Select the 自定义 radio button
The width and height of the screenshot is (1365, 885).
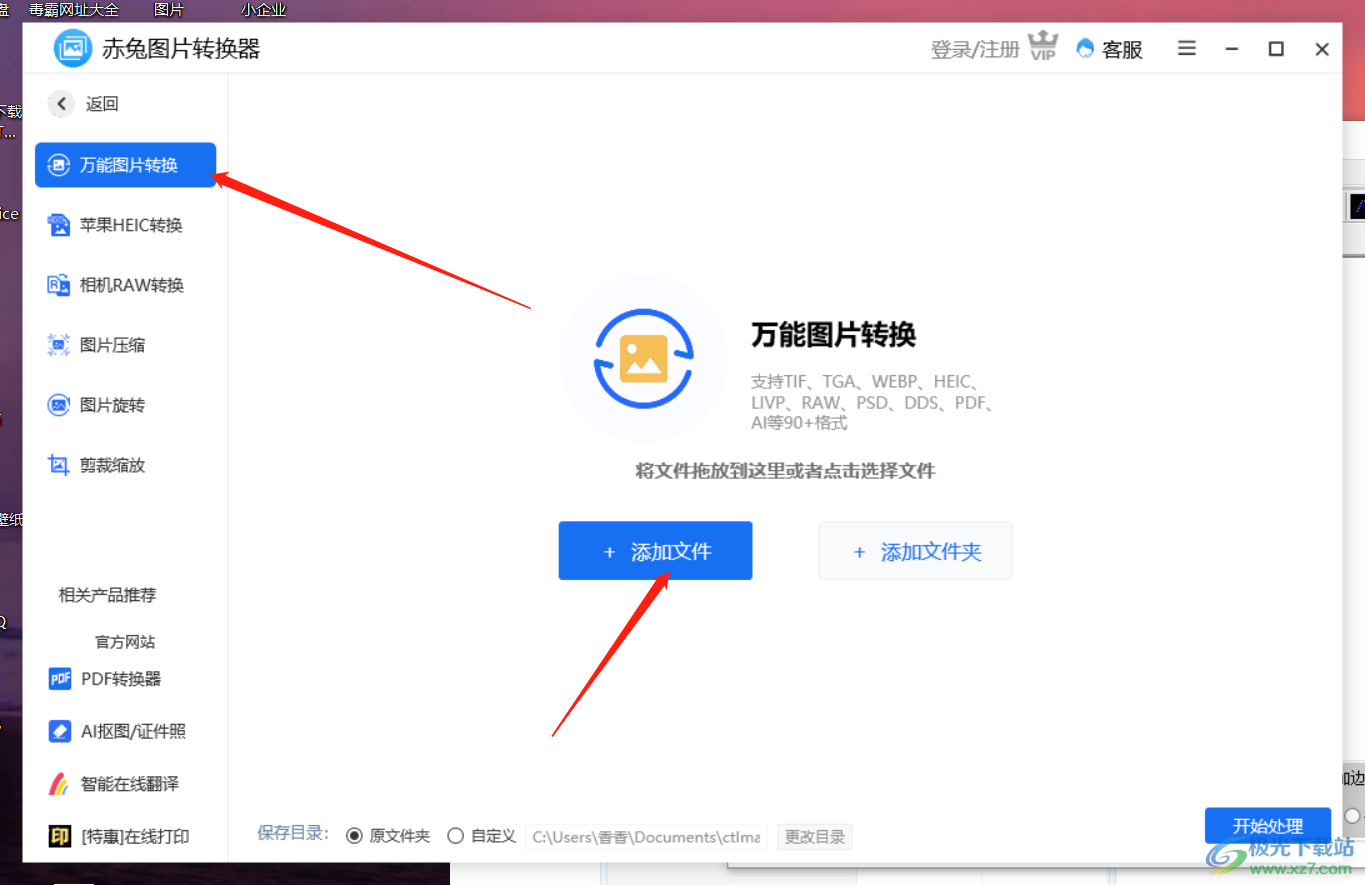coord(455,836)
